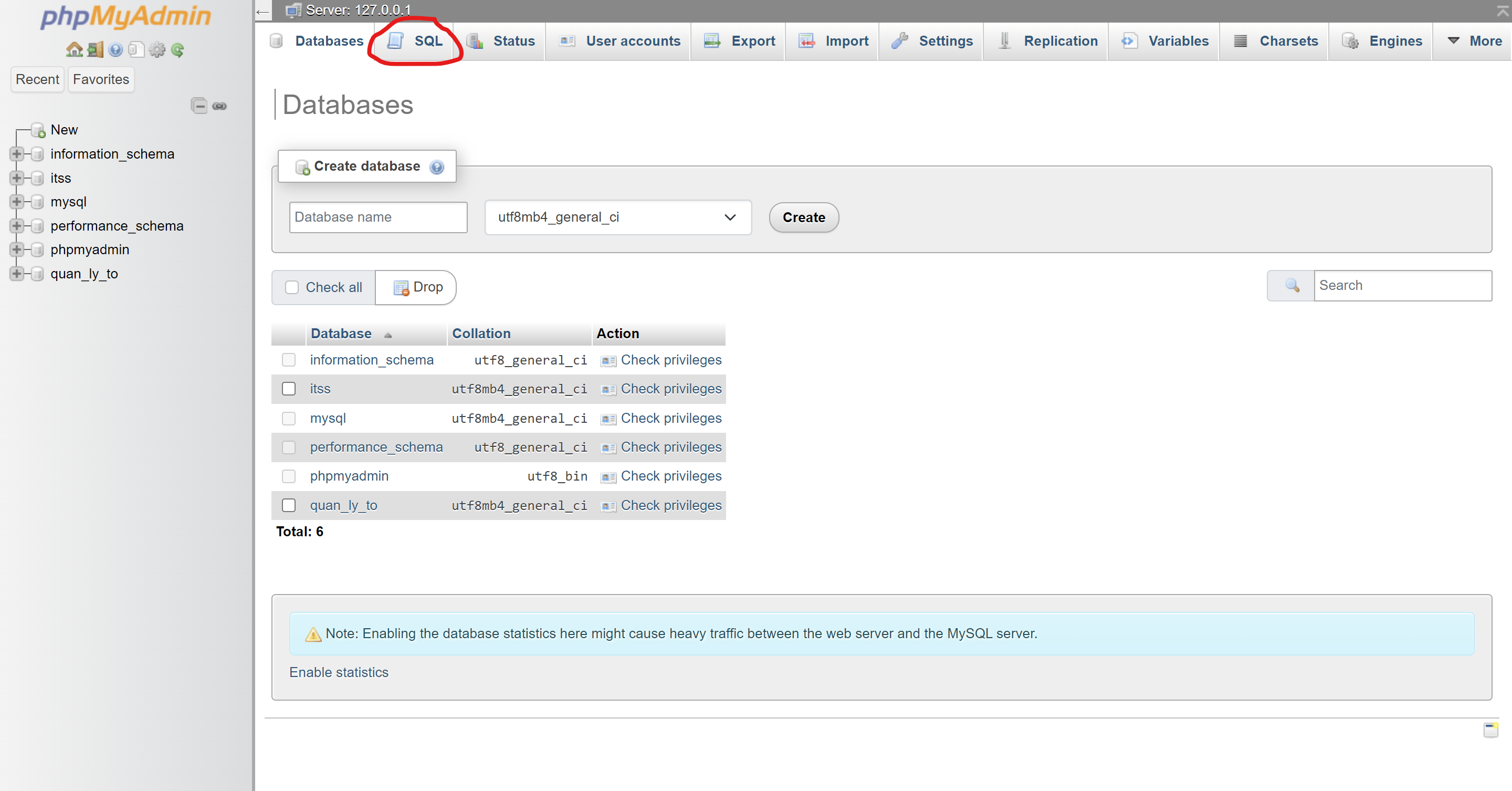The width and height of the screenshot is (1512, 791).
Task: Expand the More tab menu
Action: coord(1476,41)
